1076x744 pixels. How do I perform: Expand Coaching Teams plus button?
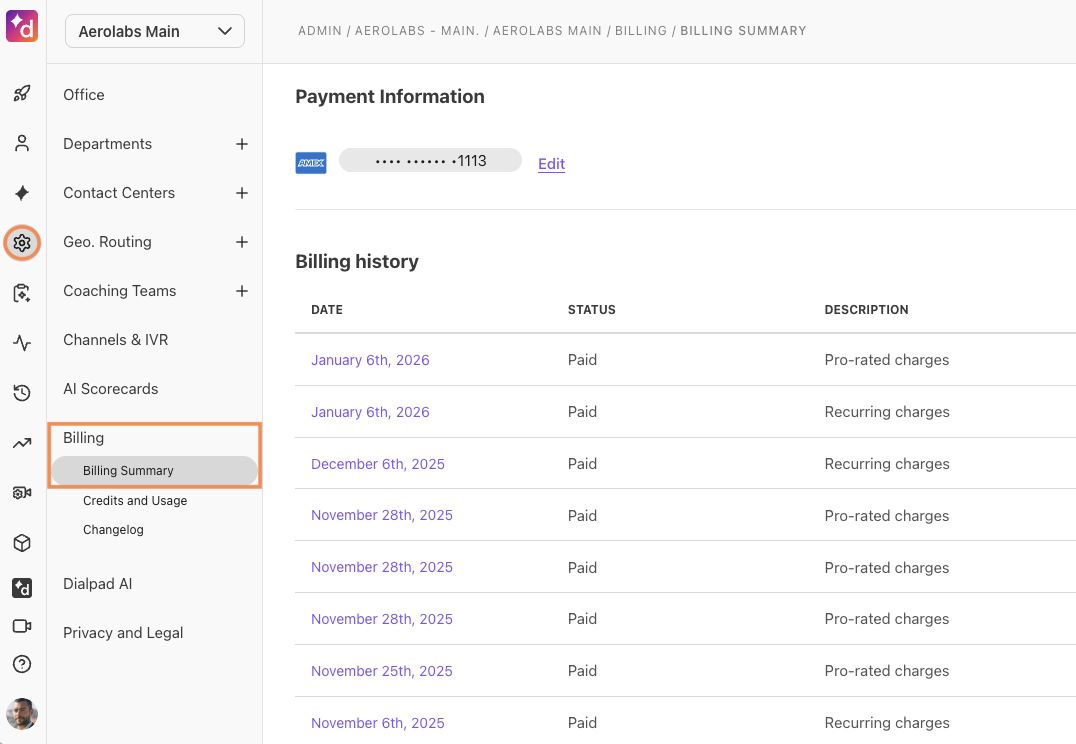pos(241,291)
